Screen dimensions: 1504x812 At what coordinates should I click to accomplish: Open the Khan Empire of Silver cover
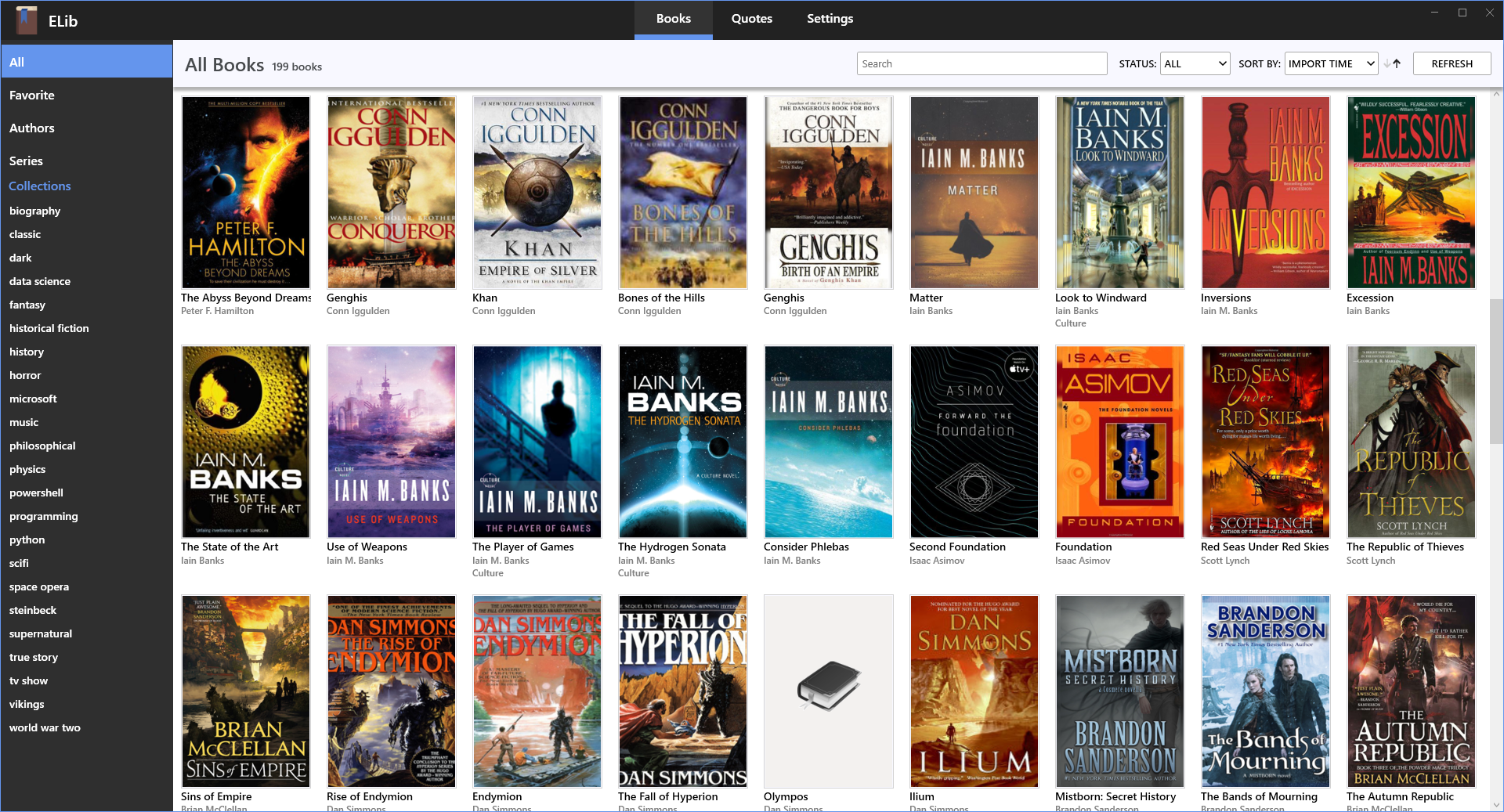point(537,193)
